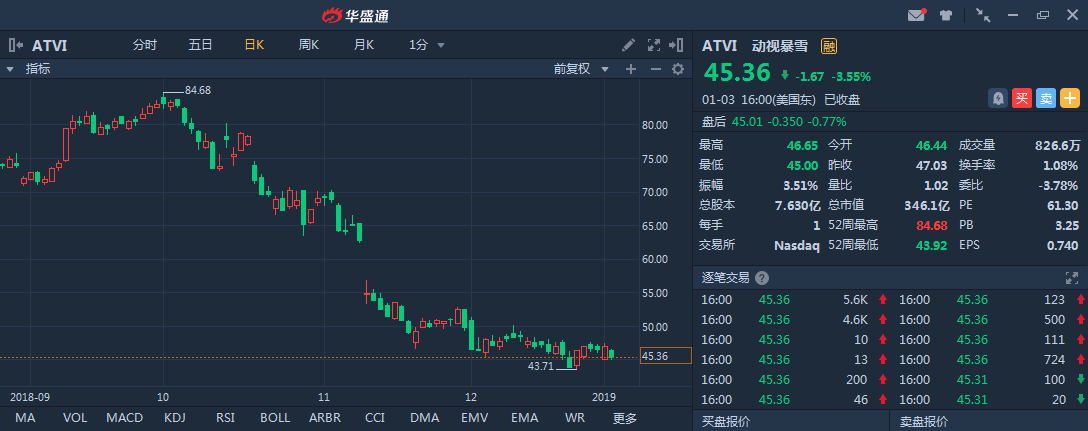Zoom in chart with plus icon
Viewport: 1088px width, 431px height.
point(631,69)
